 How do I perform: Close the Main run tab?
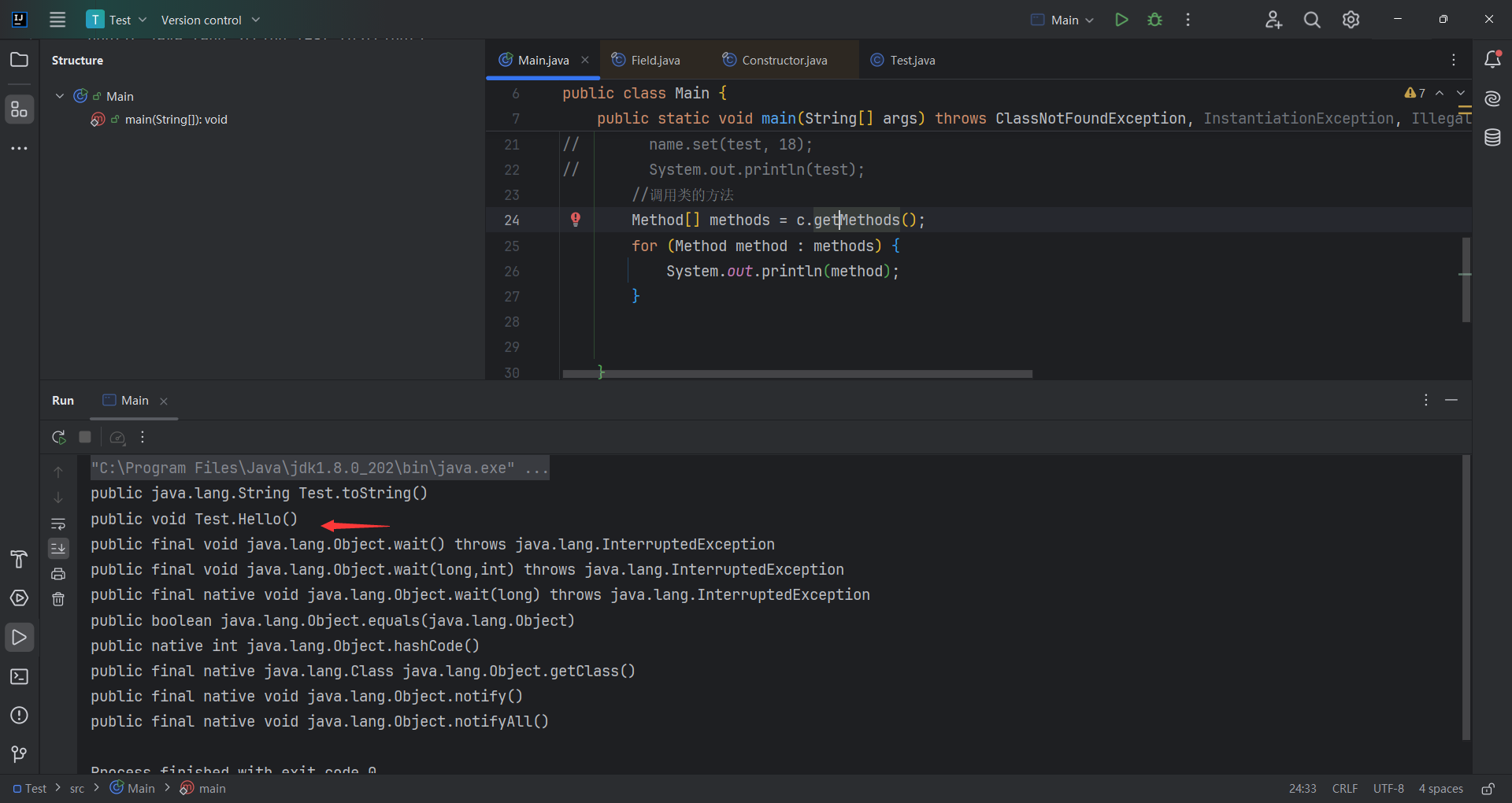pyautogui.click(x=164, y=401)
